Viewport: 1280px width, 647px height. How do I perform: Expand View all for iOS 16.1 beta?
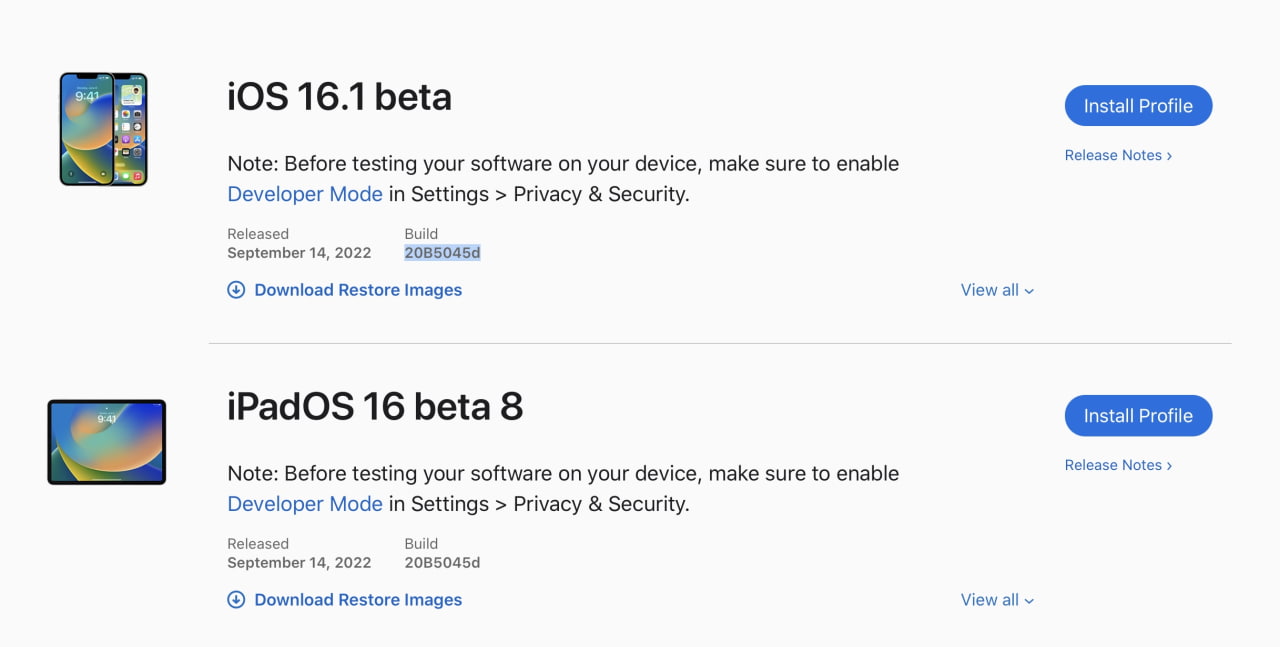tap(997, 290)
